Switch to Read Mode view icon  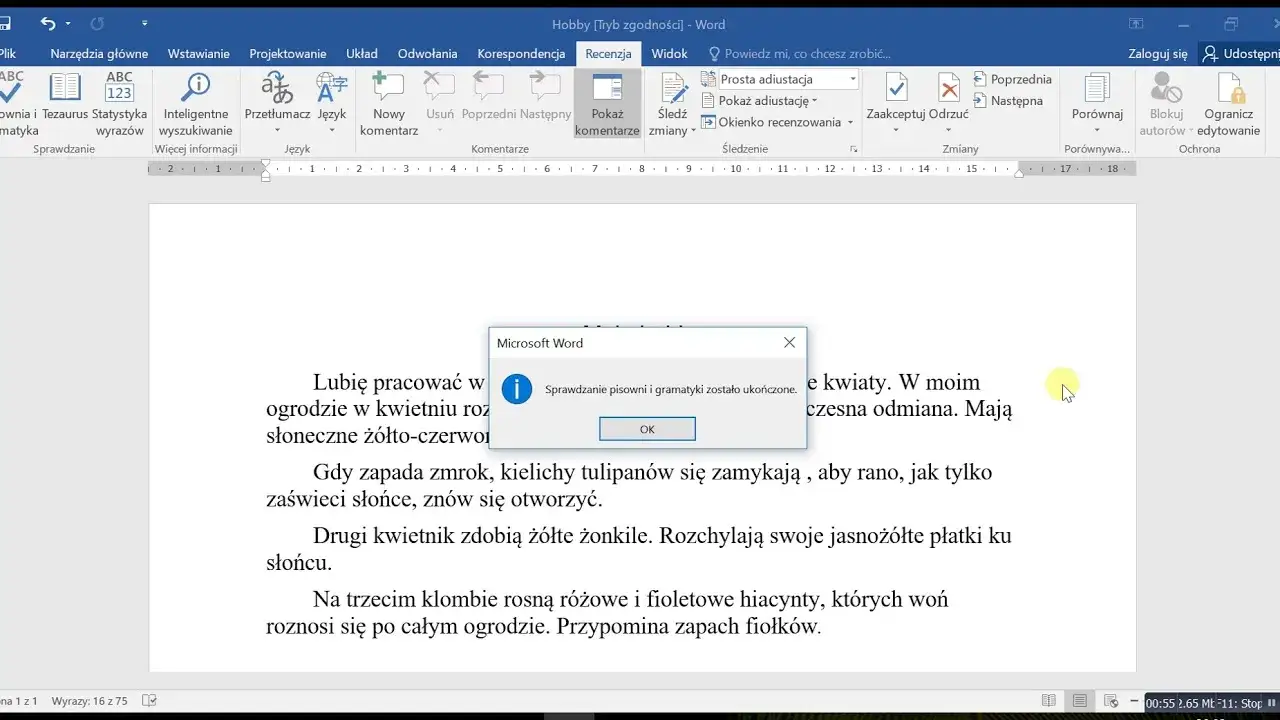click(x=1048, y=700)
